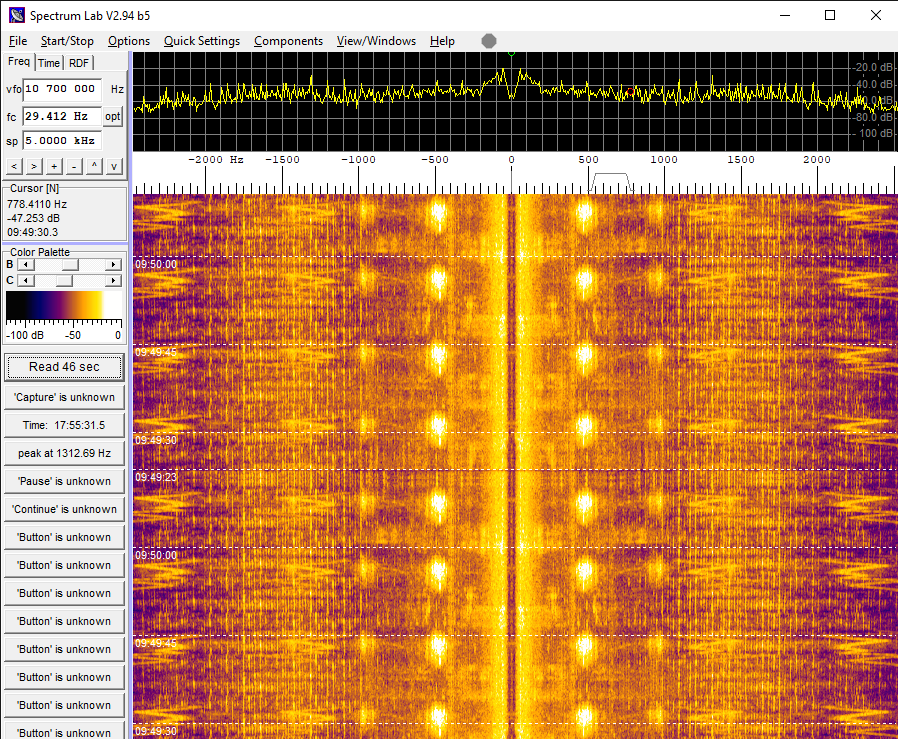
Task: Click the cursor frequency '778.4110 Hz' readout
Action: coord(37,204)
